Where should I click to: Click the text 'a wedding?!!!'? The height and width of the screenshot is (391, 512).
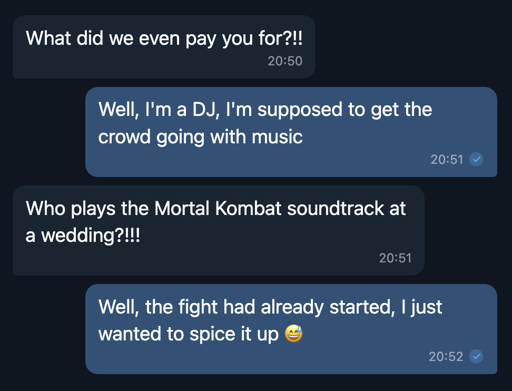(x=83, y=236)
